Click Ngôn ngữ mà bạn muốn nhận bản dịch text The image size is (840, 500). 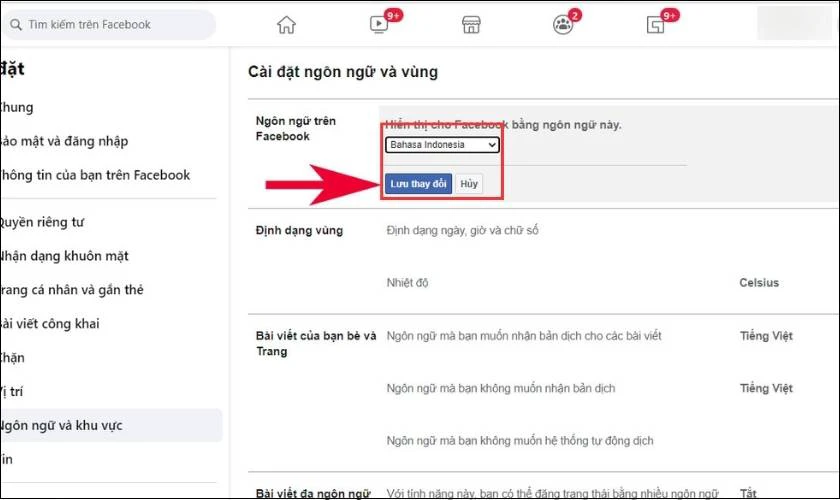(x=524, y=335)
